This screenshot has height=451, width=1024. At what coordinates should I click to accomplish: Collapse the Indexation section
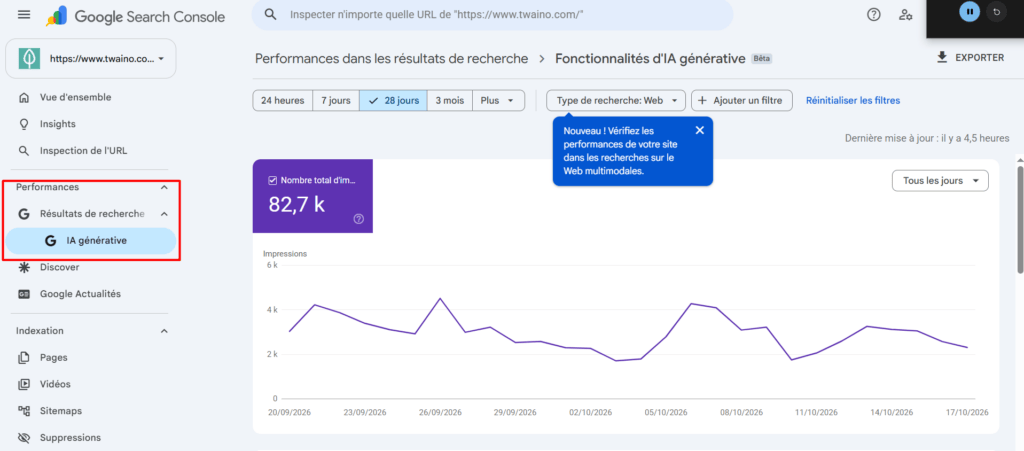pyautogui.click(x=164, y=331)
